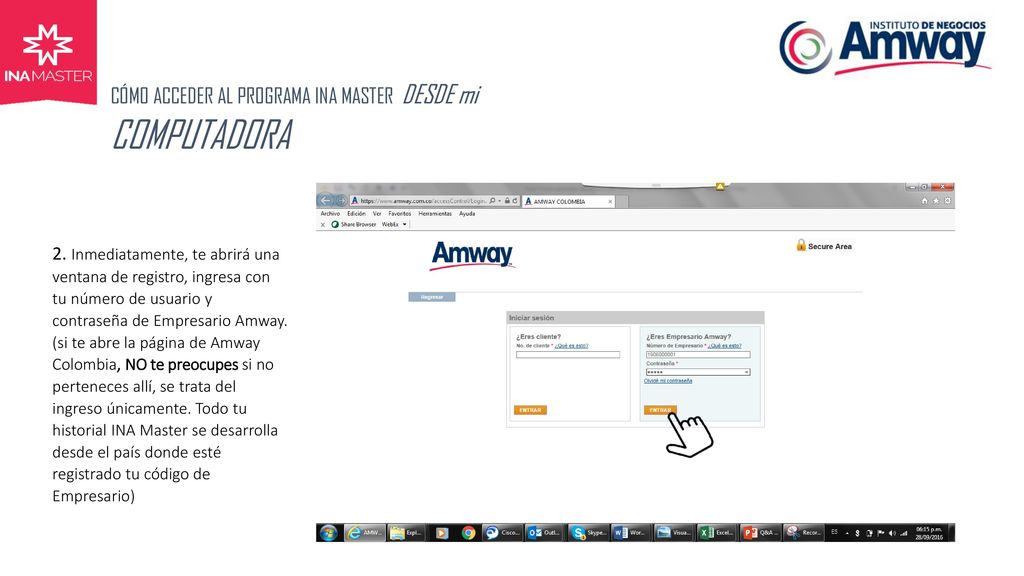Click the ES language indicator in tray
The image size is (1024, 576).
(x=834, y=532)
